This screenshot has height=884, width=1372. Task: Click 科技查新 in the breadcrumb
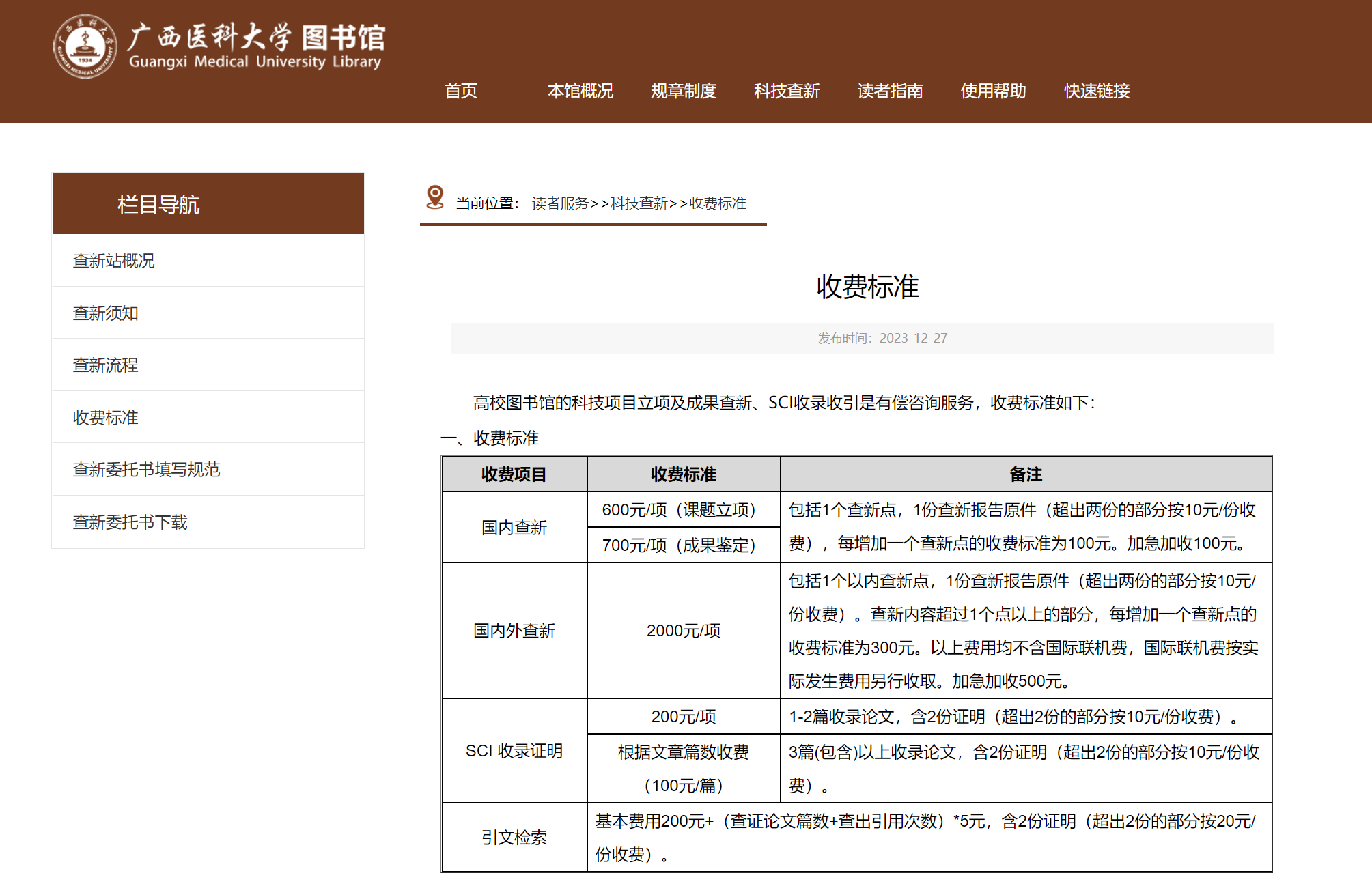(639, 203)
